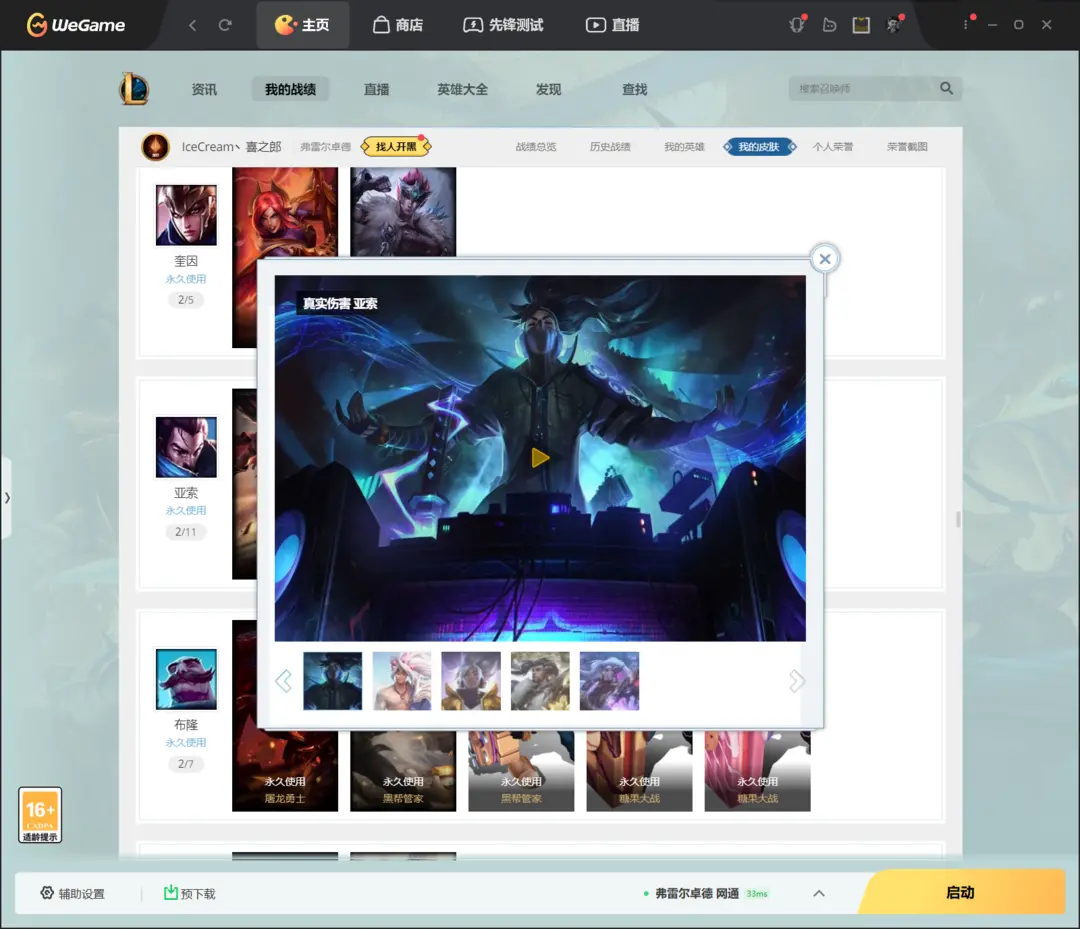Screen dimensions: 1080x929
Task: Show next skins with the right chevron
Action: tap(796, 681)
